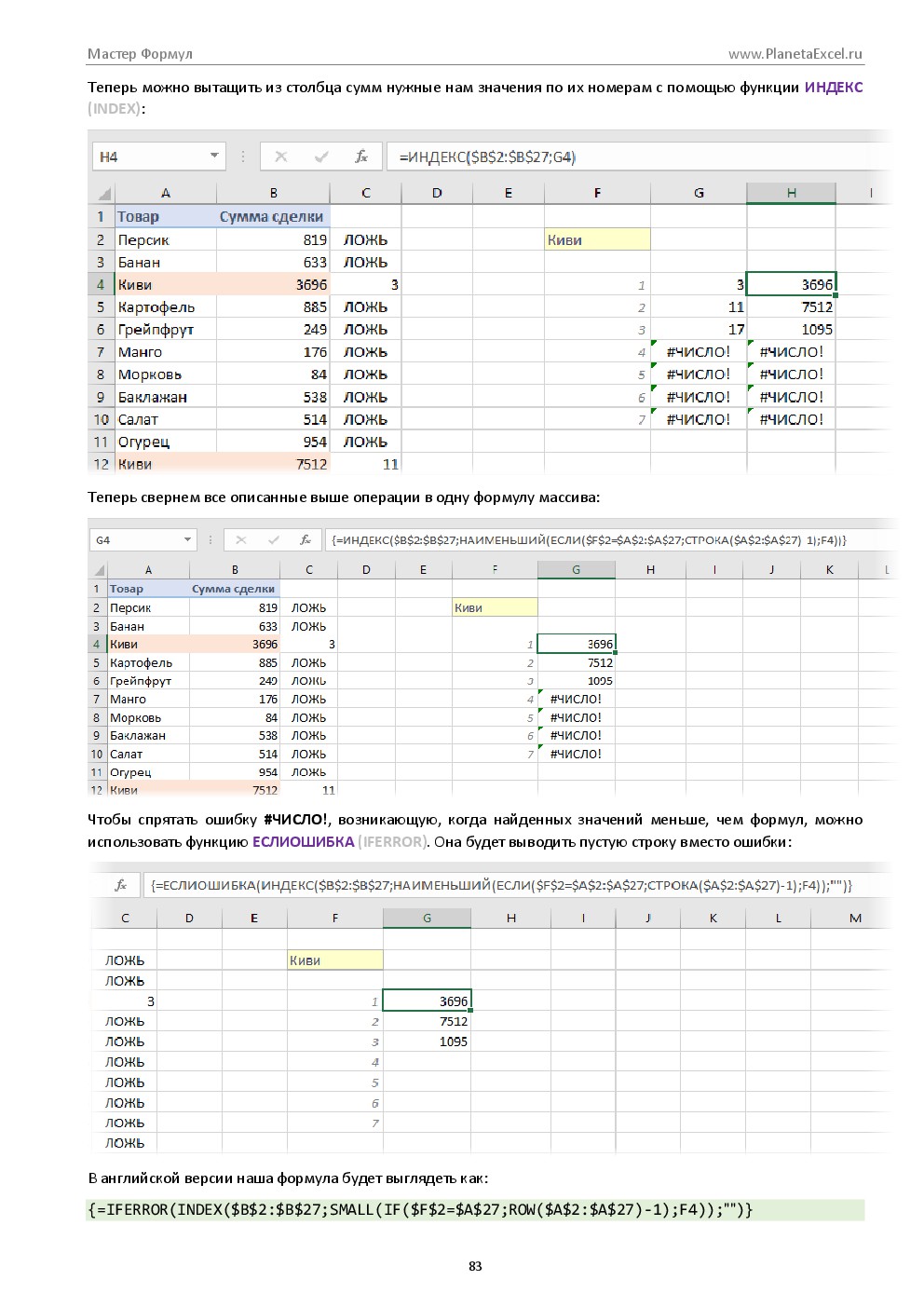This screenshot has width=924, height=1307.
Task: Click the fx icon beside the {=ИНДЕКС array formula
Action: 305,539
